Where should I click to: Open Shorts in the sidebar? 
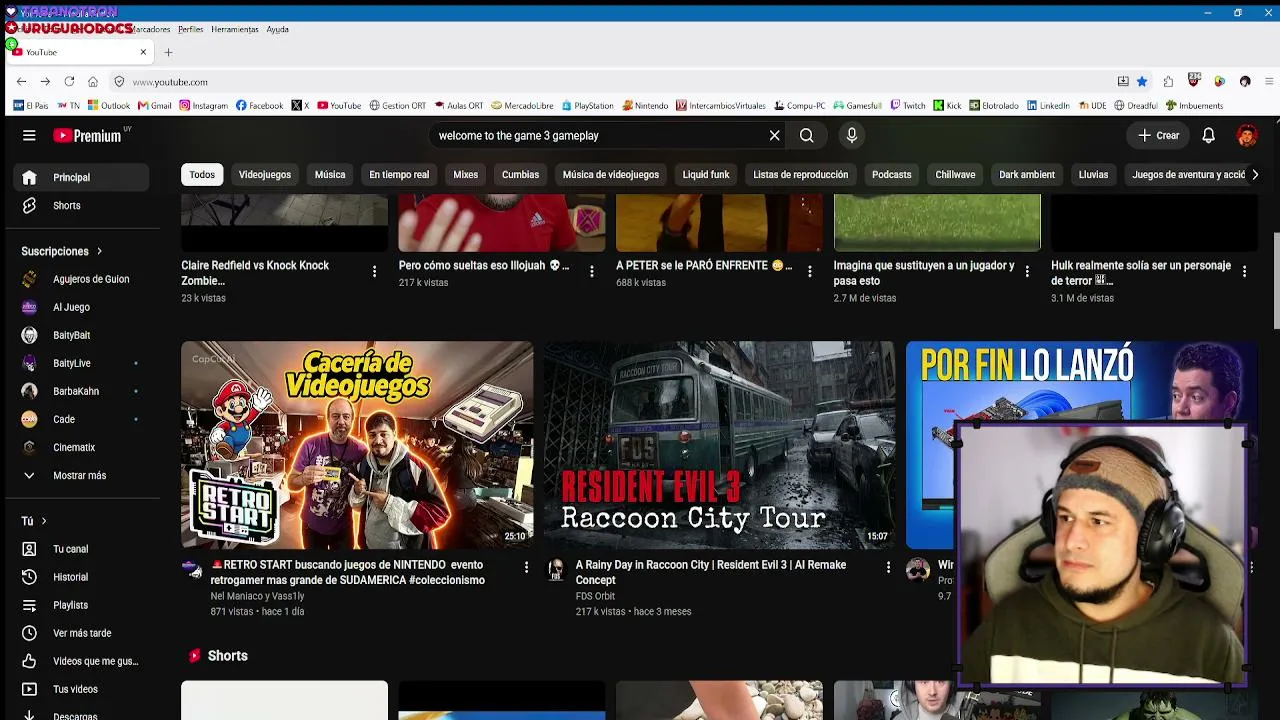82,205
